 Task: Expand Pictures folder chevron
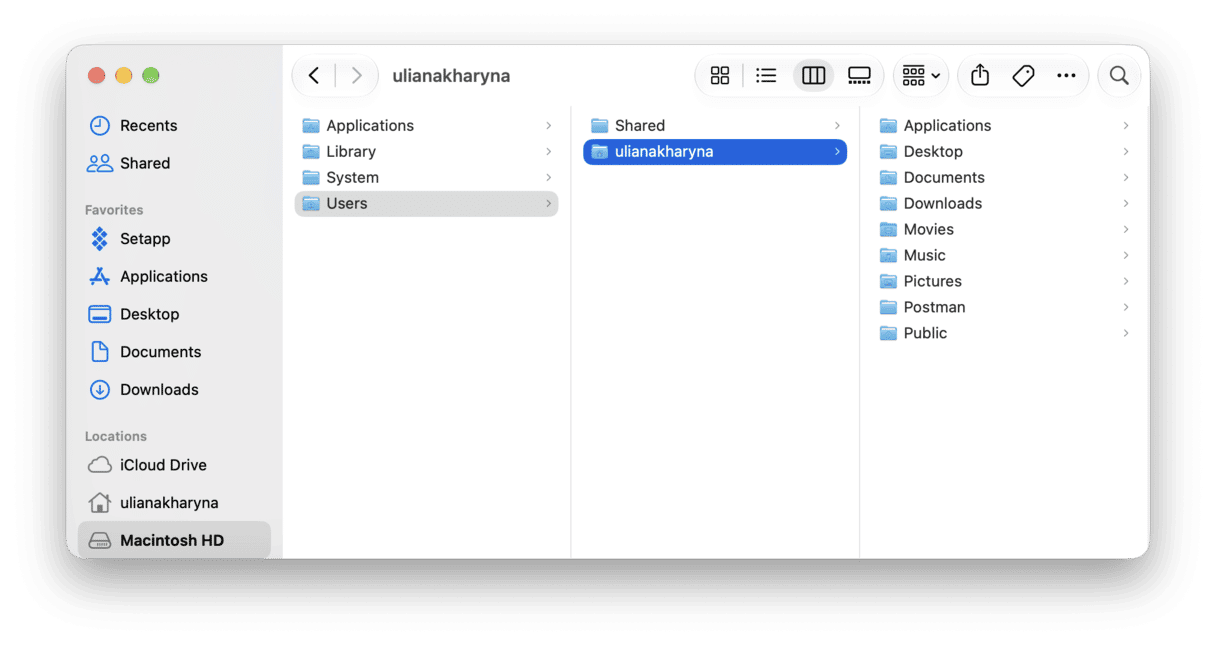pos(1126,281)
